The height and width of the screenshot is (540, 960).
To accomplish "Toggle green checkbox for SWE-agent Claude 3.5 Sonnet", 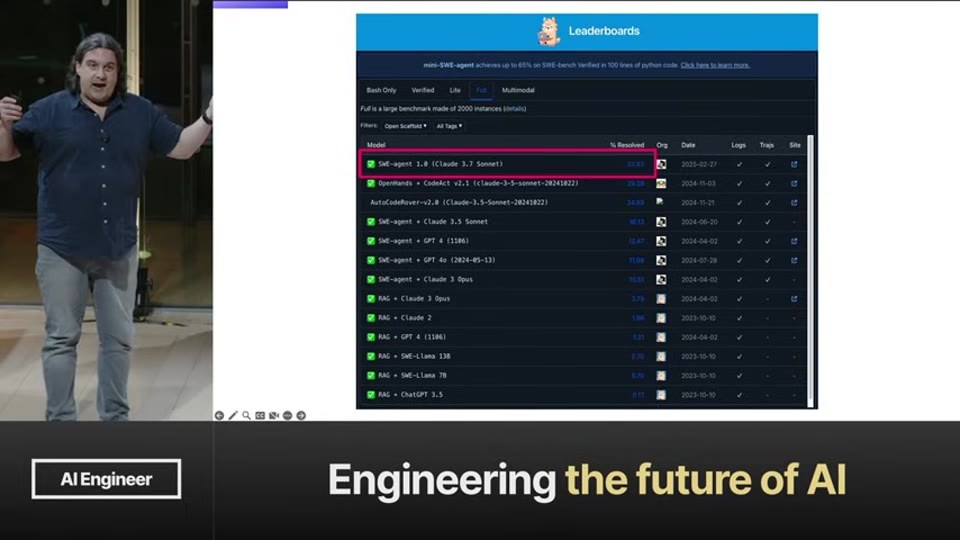I will 371,222.
